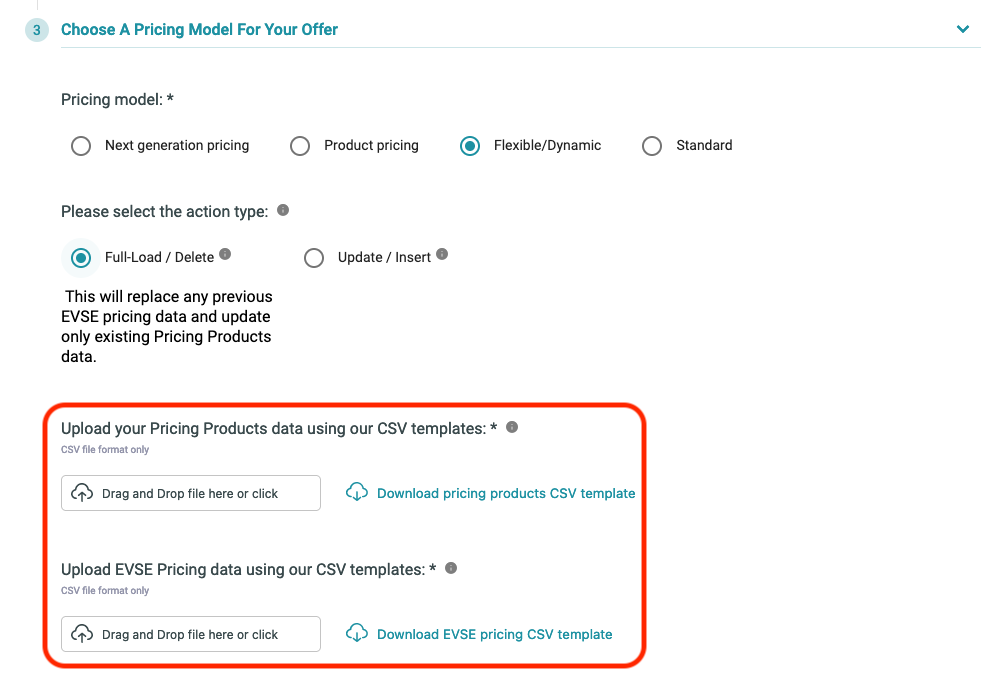Click cloud download icon for pricing products template

[x=357, y=492]
